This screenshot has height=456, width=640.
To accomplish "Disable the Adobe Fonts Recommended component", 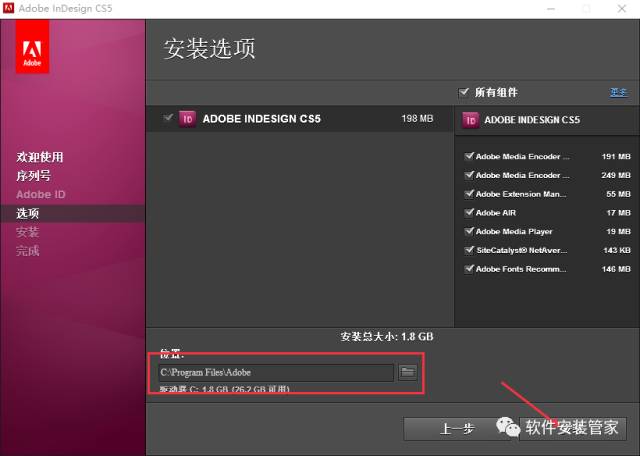I will pos(468,269).
